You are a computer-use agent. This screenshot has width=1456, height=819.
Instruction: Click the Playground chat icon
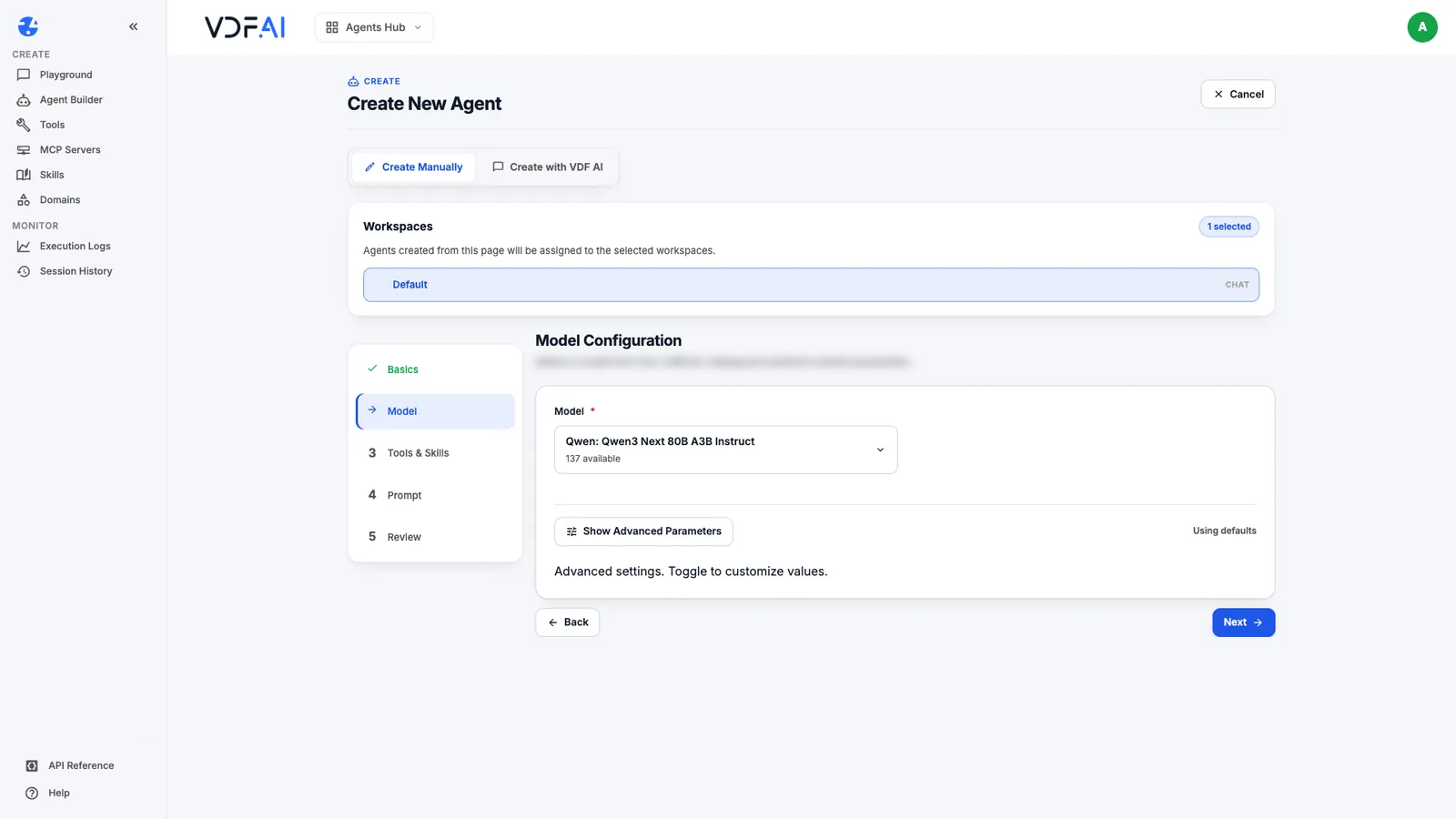click(x=24, y=75)
